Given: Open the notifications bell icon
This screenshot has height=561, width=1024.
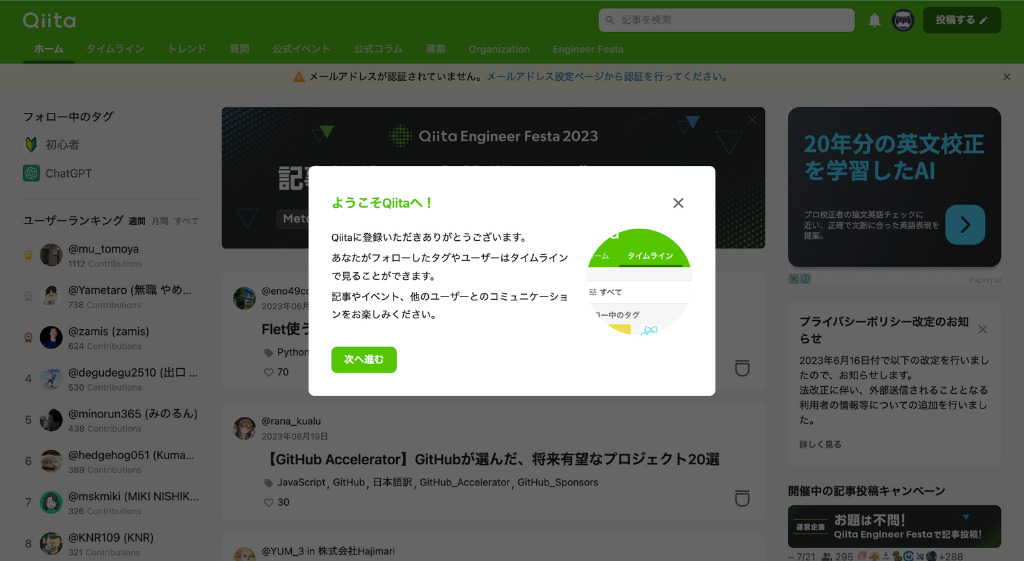Looking at the screenshot, I should (874, 20).
